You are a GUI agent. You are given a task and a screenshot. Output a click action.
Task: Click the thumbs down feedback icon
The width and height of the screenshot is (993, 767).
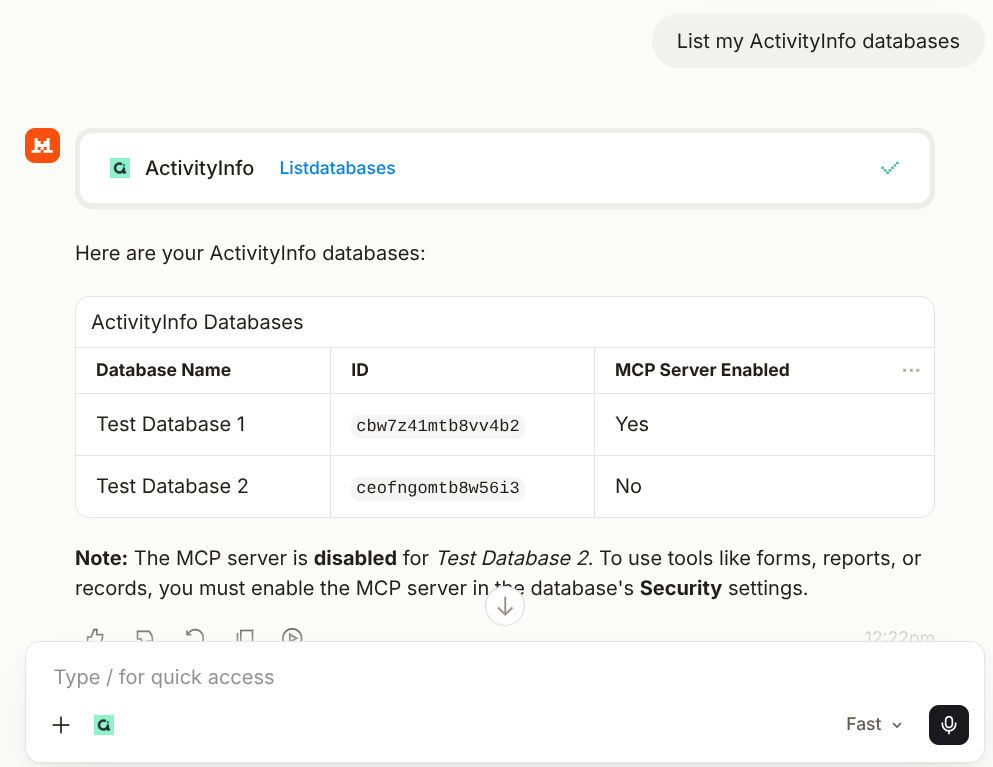[145, 635]
